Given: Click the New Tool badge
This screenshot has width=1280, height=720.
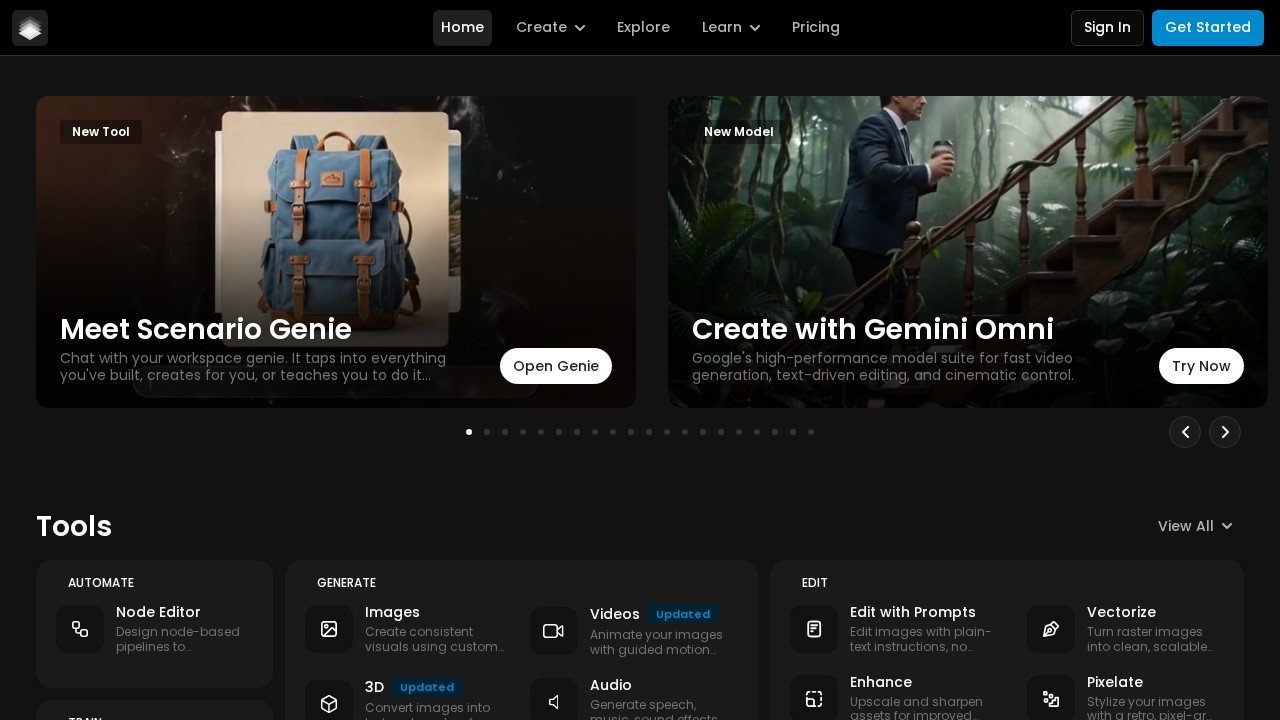Looking at the screenshot, I should 101,132.
